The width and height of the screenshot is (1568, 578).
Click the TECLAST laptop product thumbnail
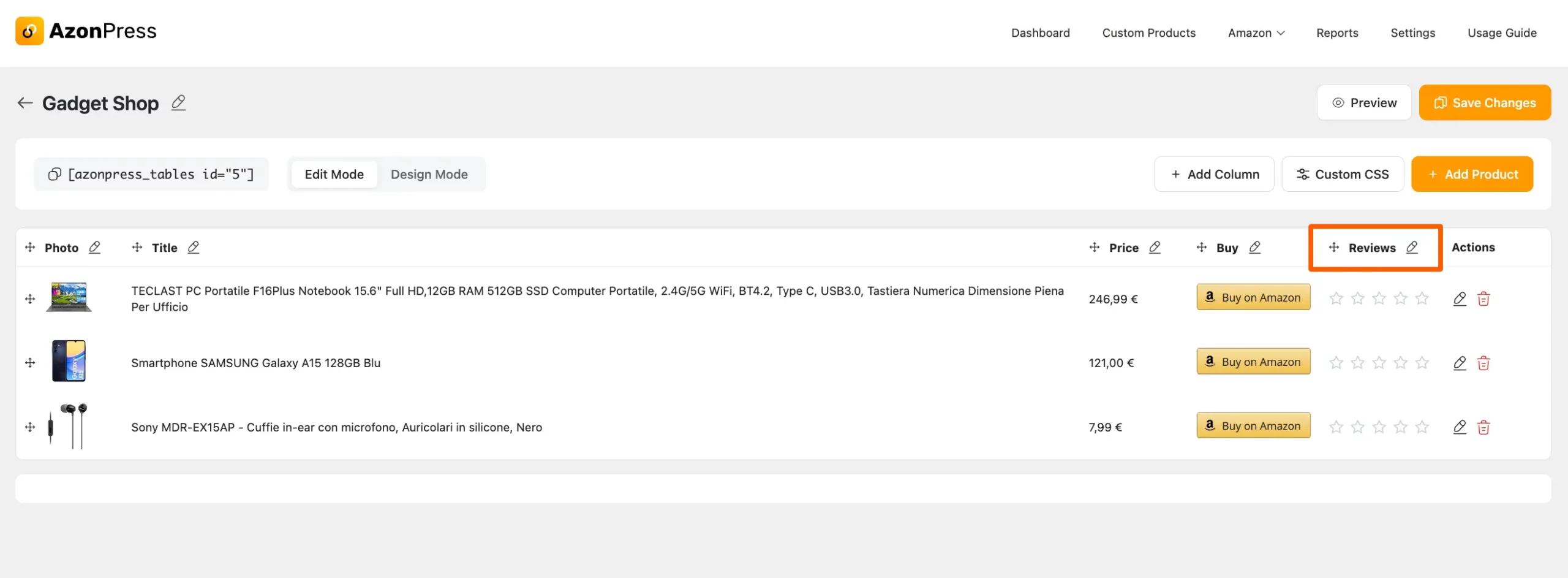coord(69,297)
